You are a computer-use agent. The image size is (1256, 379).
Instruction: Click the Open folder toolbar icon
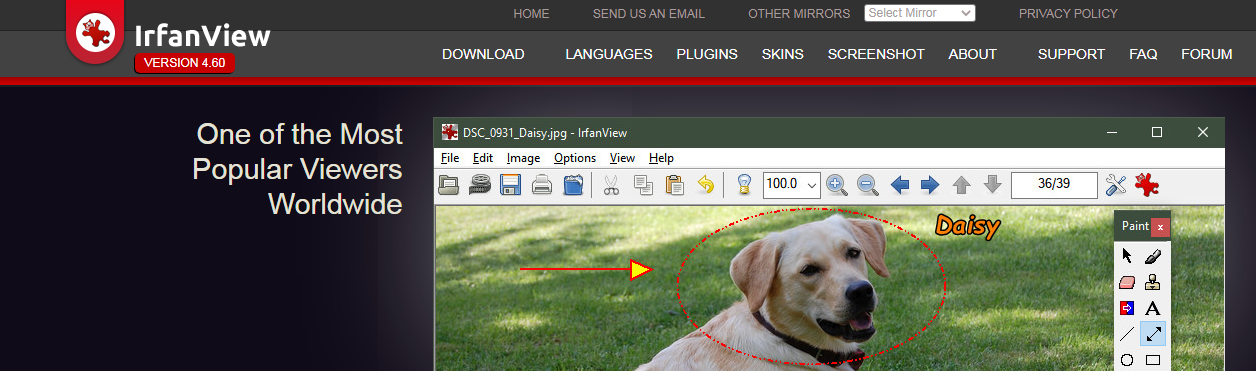[449, 184]
